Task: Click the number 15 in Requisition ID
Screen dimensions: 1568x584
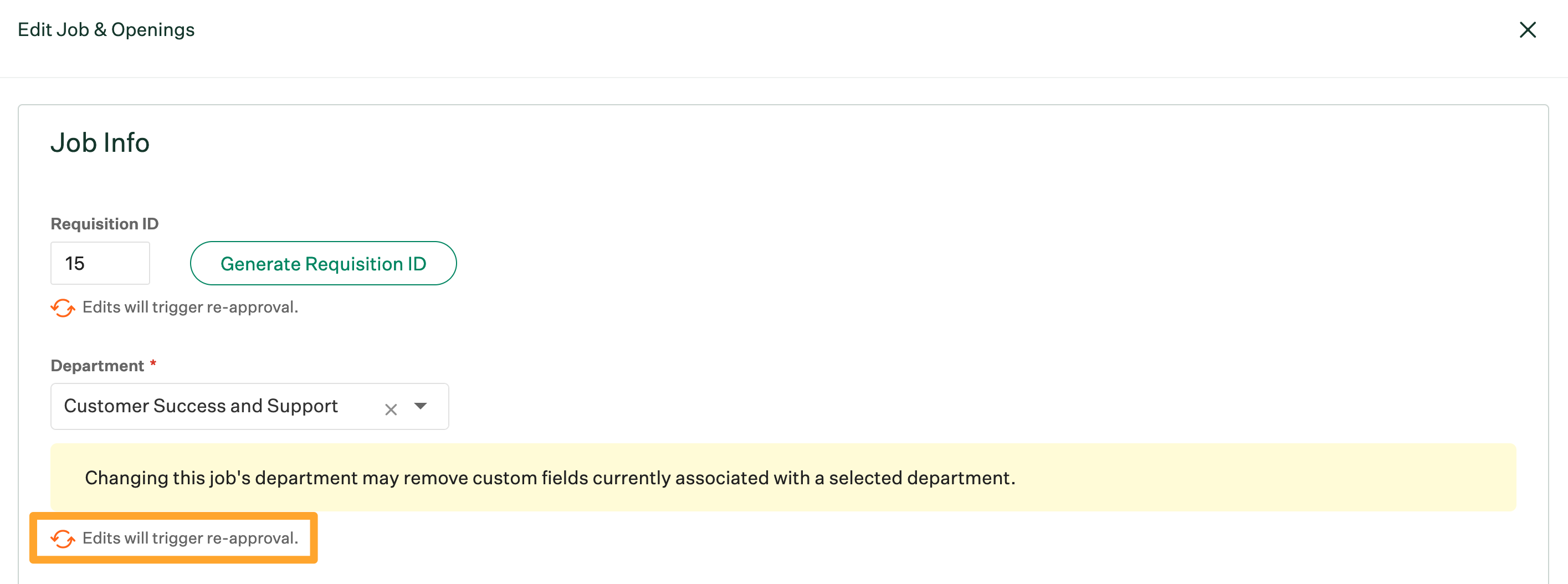Action: click(75, 263)
